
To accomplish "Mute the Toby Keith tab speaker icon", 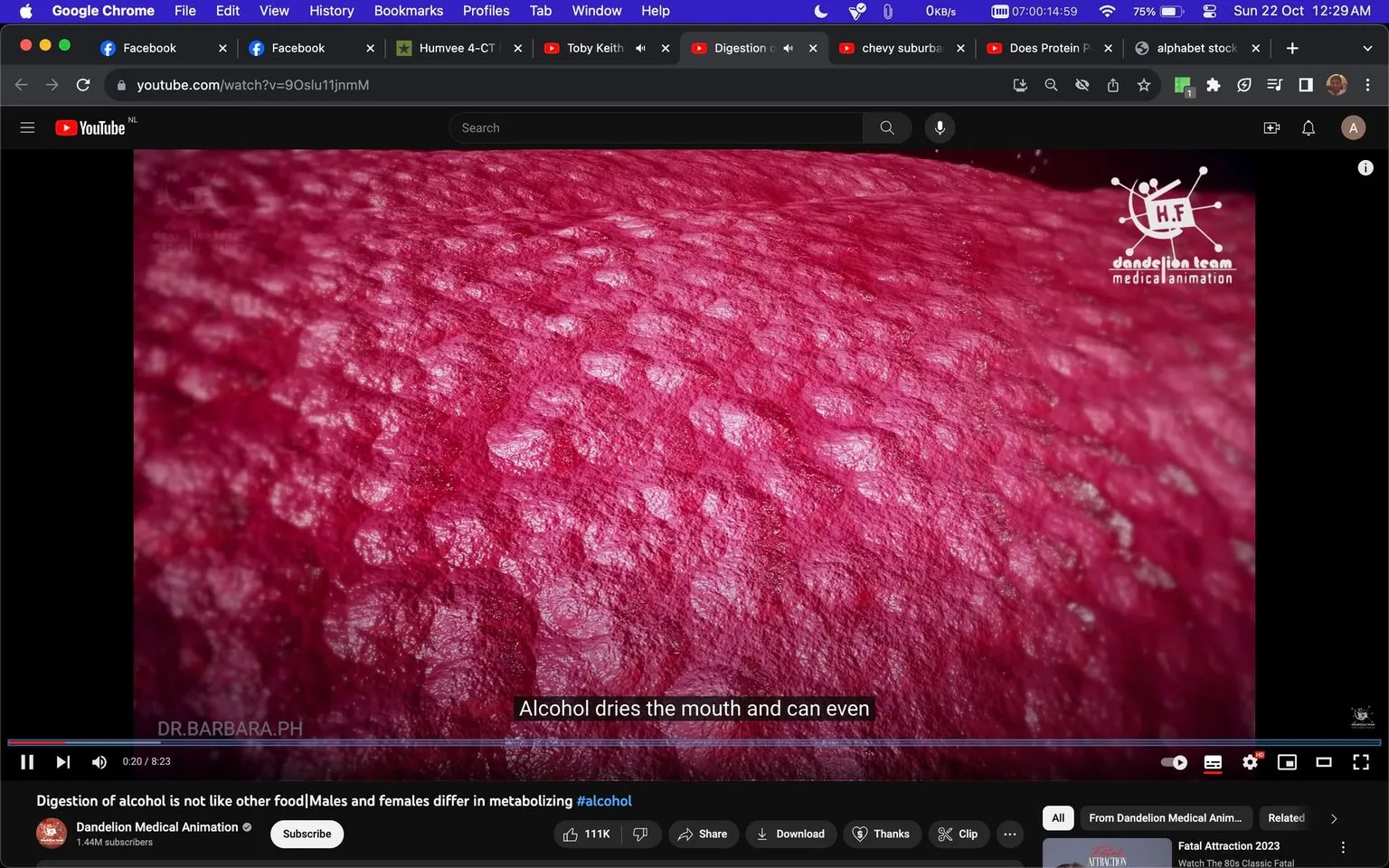I will pos(640,48).
